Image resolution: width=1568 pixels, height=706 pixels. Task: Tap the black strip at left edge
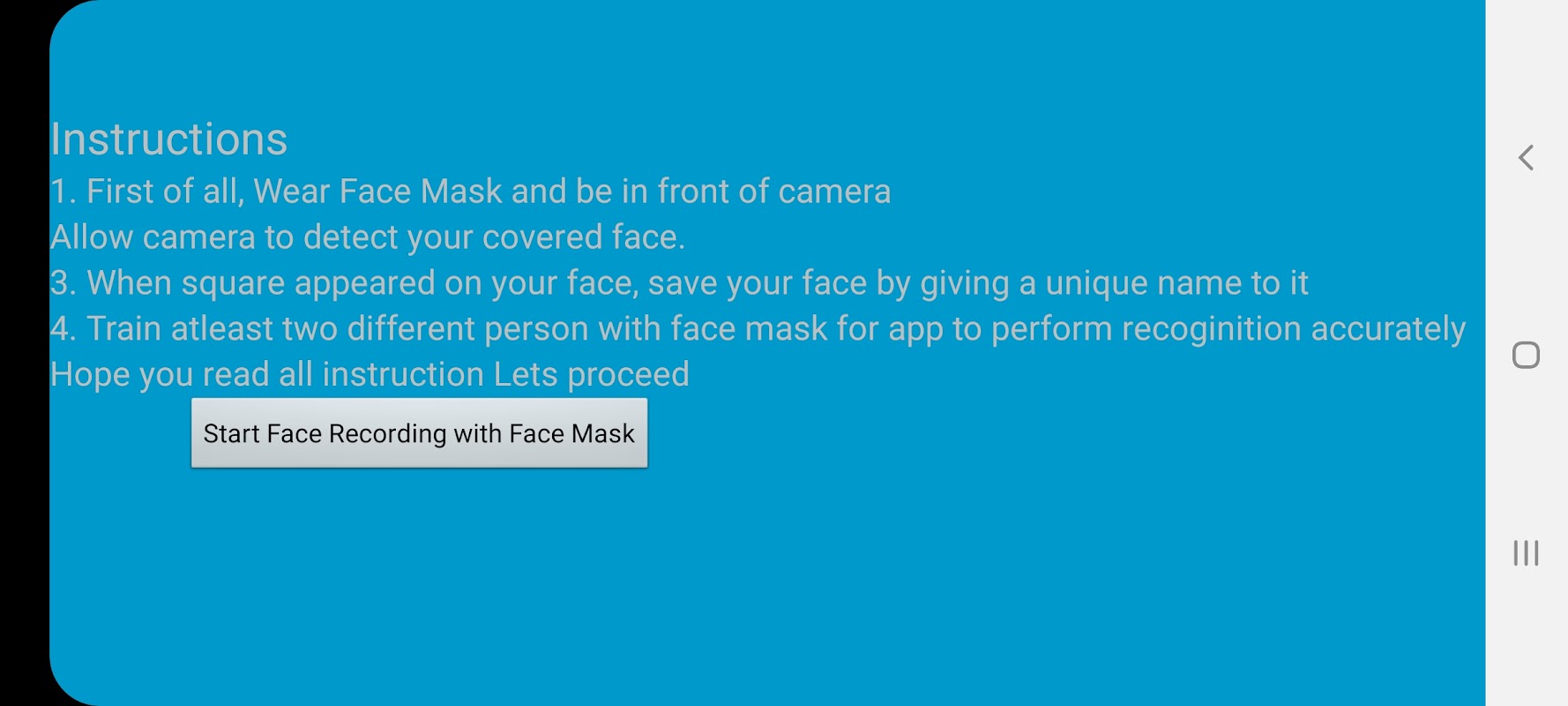pos(24,353)
